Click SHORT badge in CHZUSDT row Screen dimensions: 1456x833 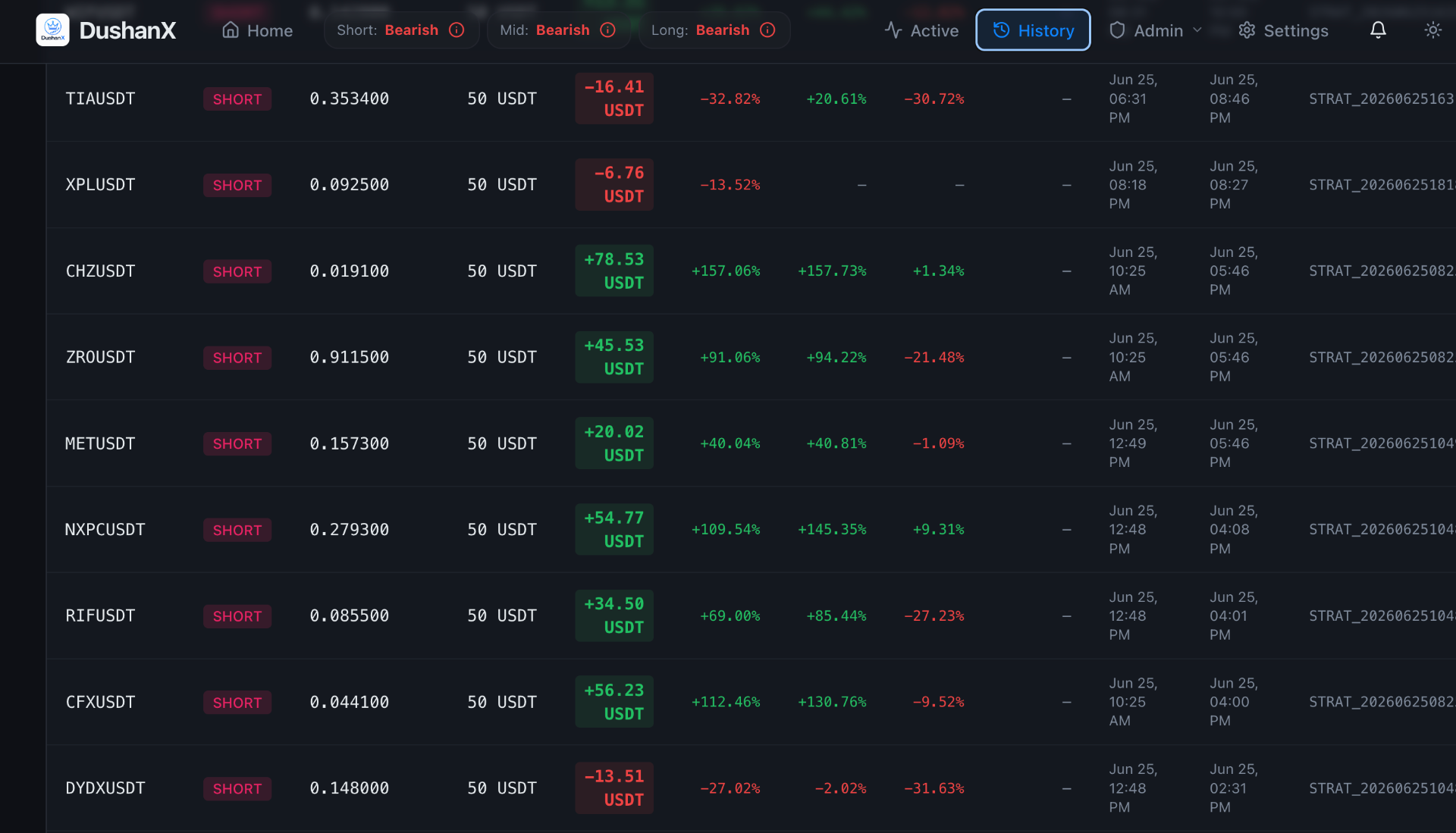click(237, 271)
